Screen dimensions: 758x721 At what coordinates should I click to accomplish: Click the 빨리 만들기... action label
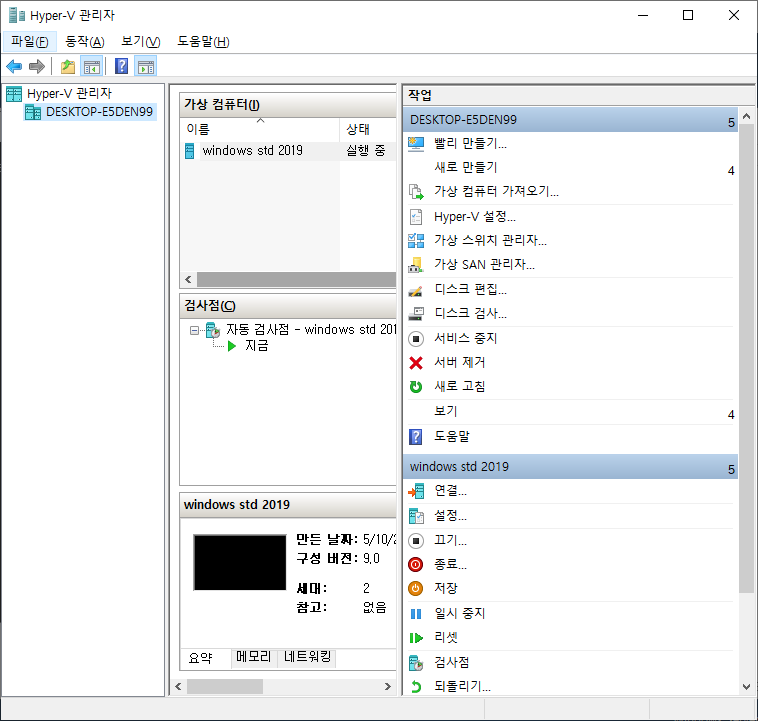(x=470, y=144)
